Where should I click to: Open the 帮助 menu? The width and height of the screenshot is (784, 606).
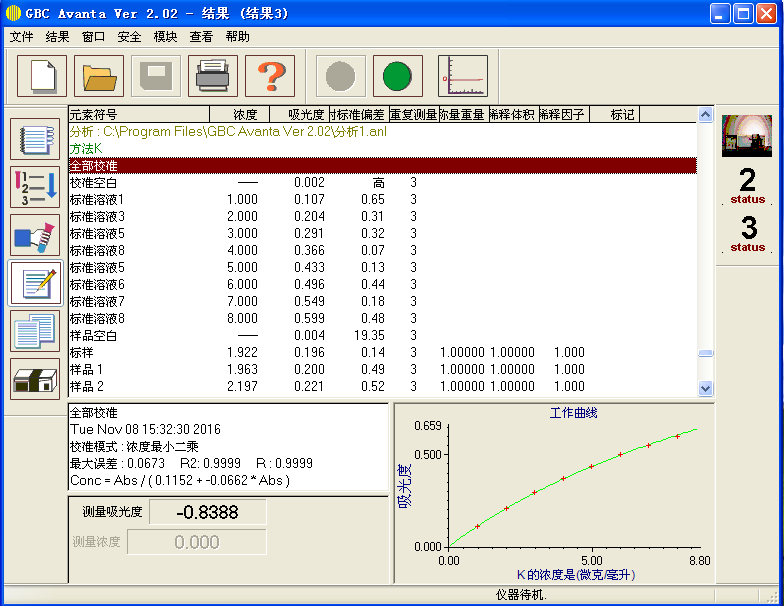[238, 36]
